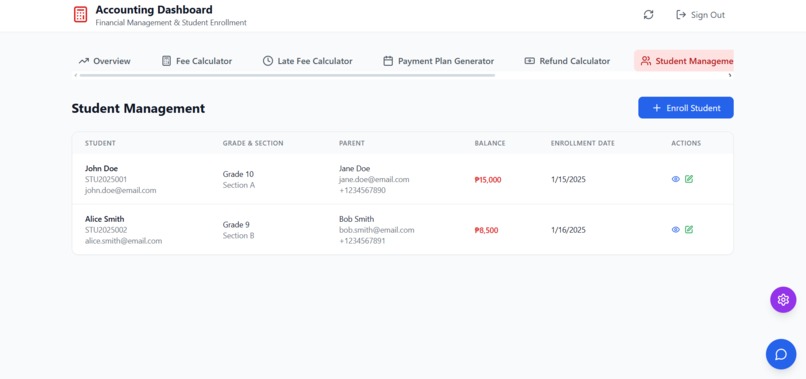The image size is (806, 379).
Task: Click the email alice.smith@email.com
Action: 123,241
